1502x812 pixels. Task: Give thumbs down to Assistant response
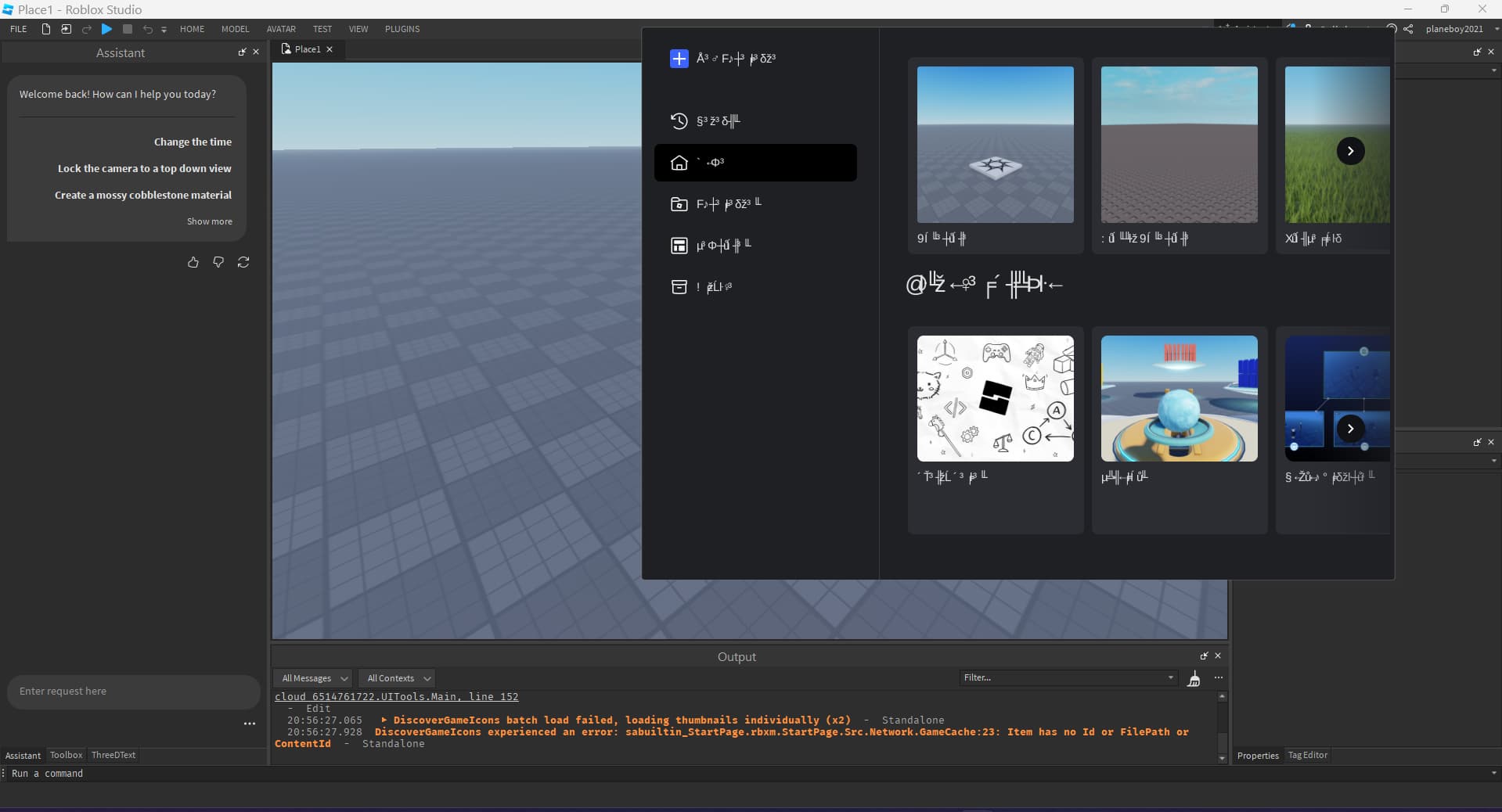pos(218,262)
